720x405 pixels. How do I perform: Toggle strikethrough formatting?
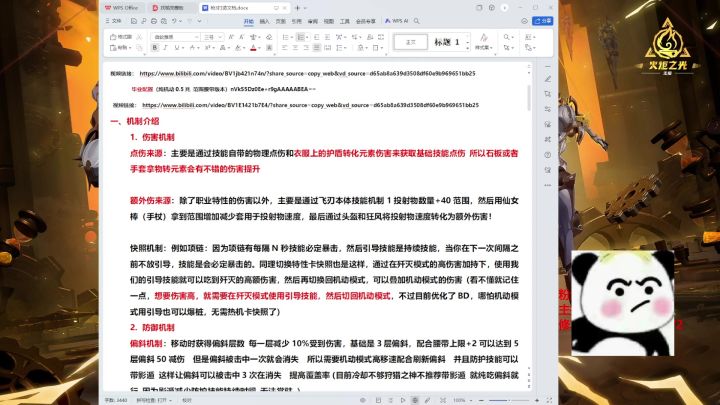(x=193, y=47)
